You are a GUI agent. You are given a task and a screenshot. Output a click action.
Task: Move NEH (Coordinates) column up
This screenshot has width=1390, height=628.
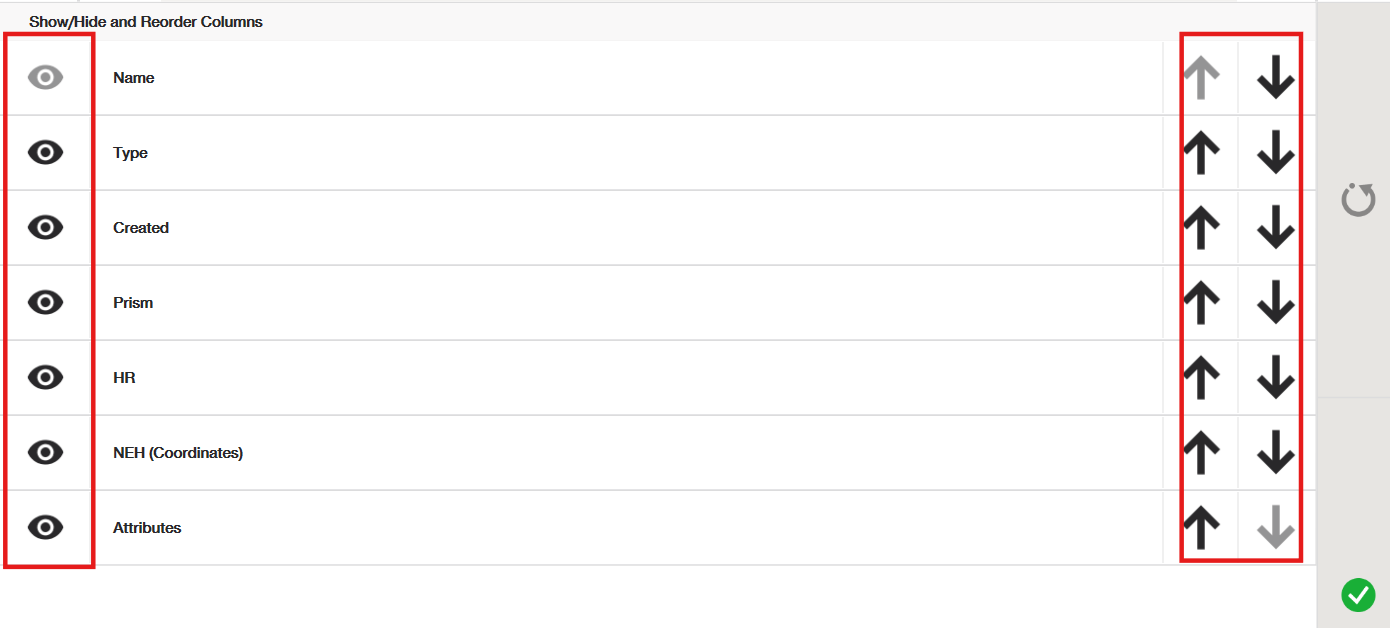pyautogui.click(x=1201, y=453)
